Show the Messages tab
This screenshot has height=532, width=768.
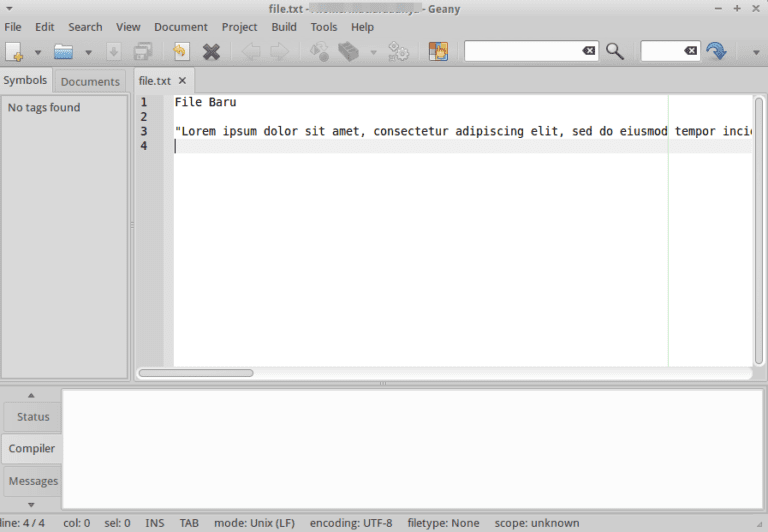point(33,481)
